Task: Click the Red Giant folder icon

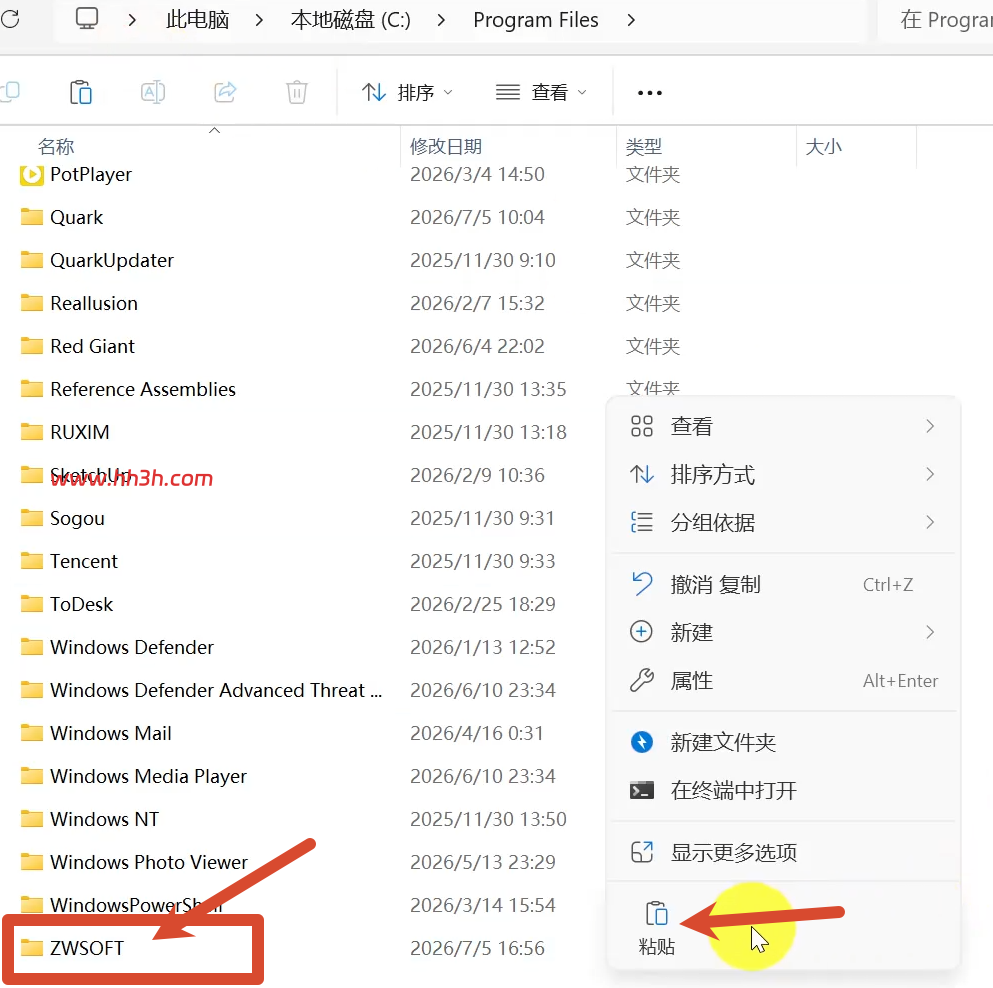Action: coord(32,346)
